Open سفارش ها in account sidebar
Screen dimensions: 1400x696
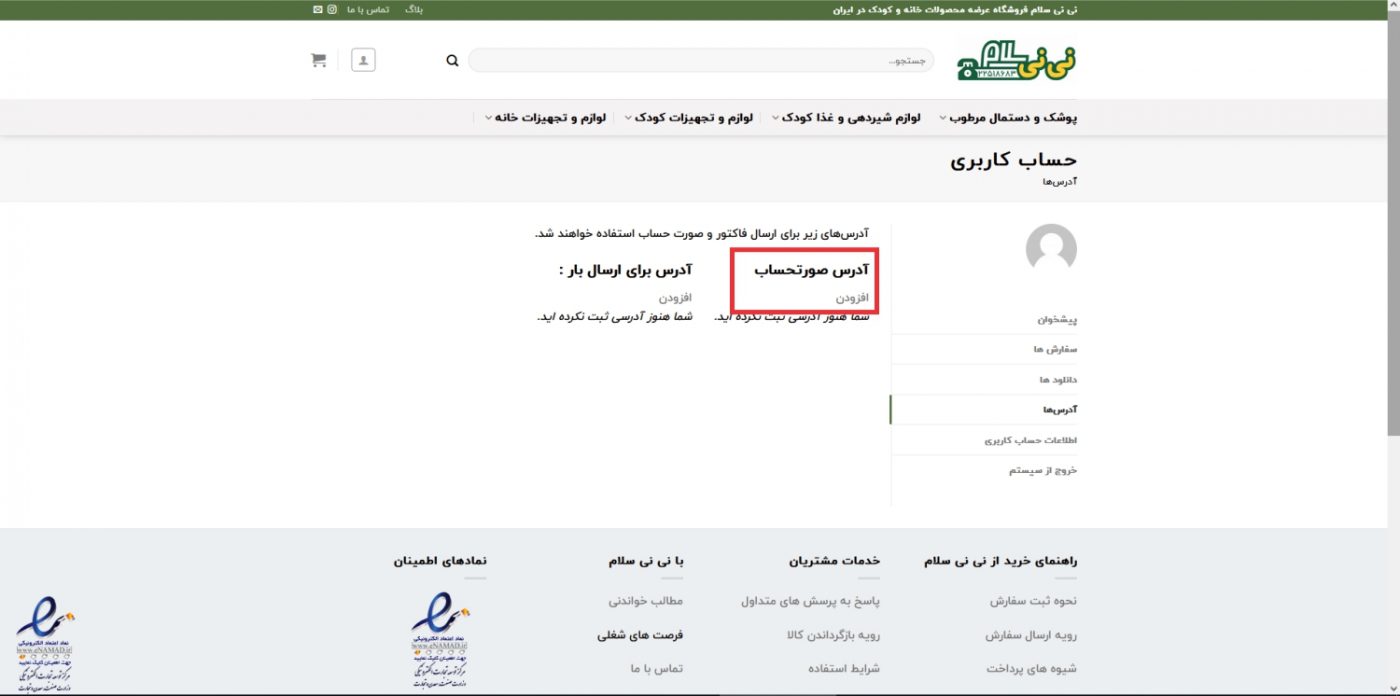click(x=1055, y=350)
